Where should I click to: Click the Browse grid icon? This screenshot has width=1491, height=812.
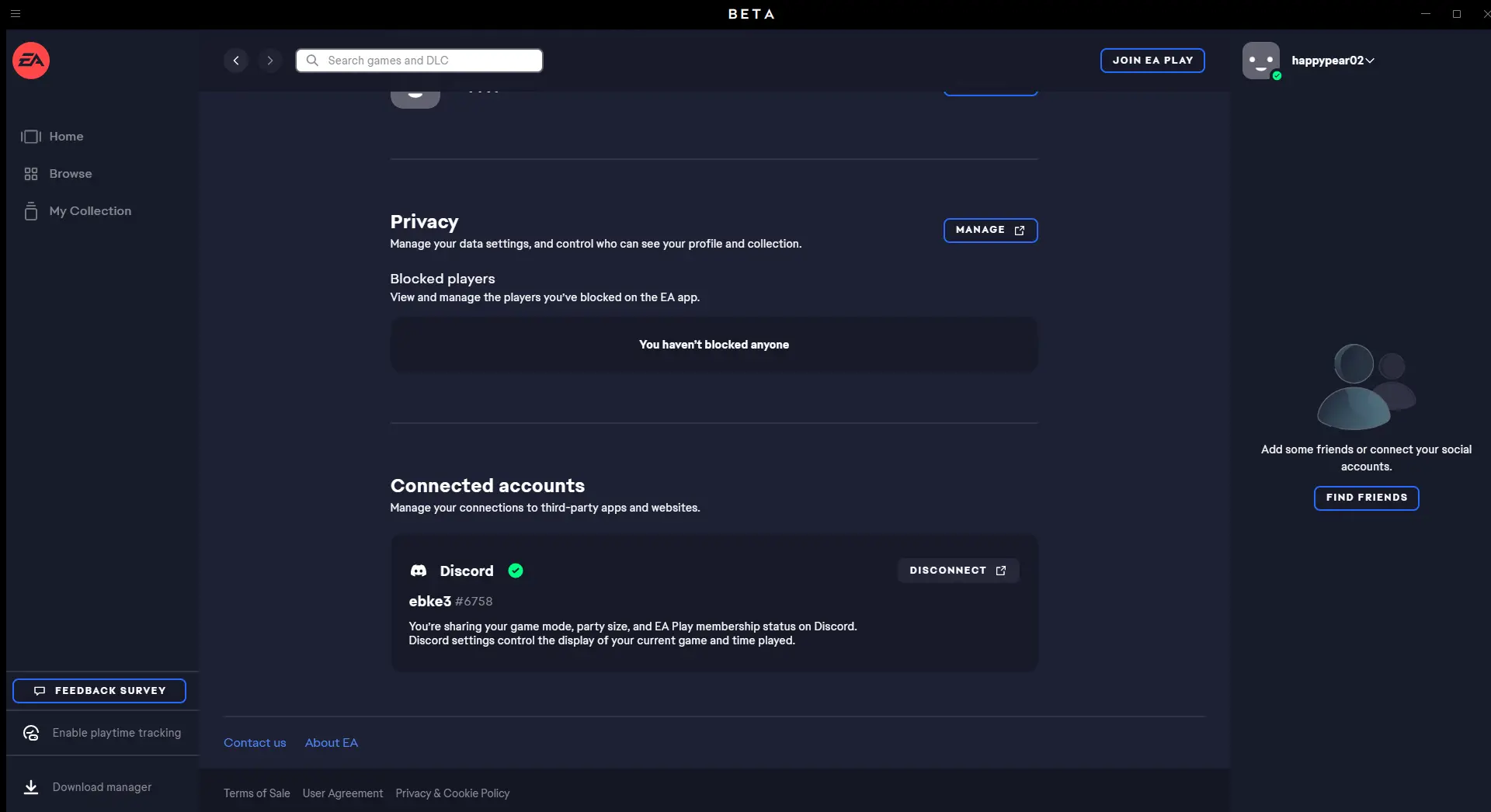pyautogui.click(x=31, y=174)
